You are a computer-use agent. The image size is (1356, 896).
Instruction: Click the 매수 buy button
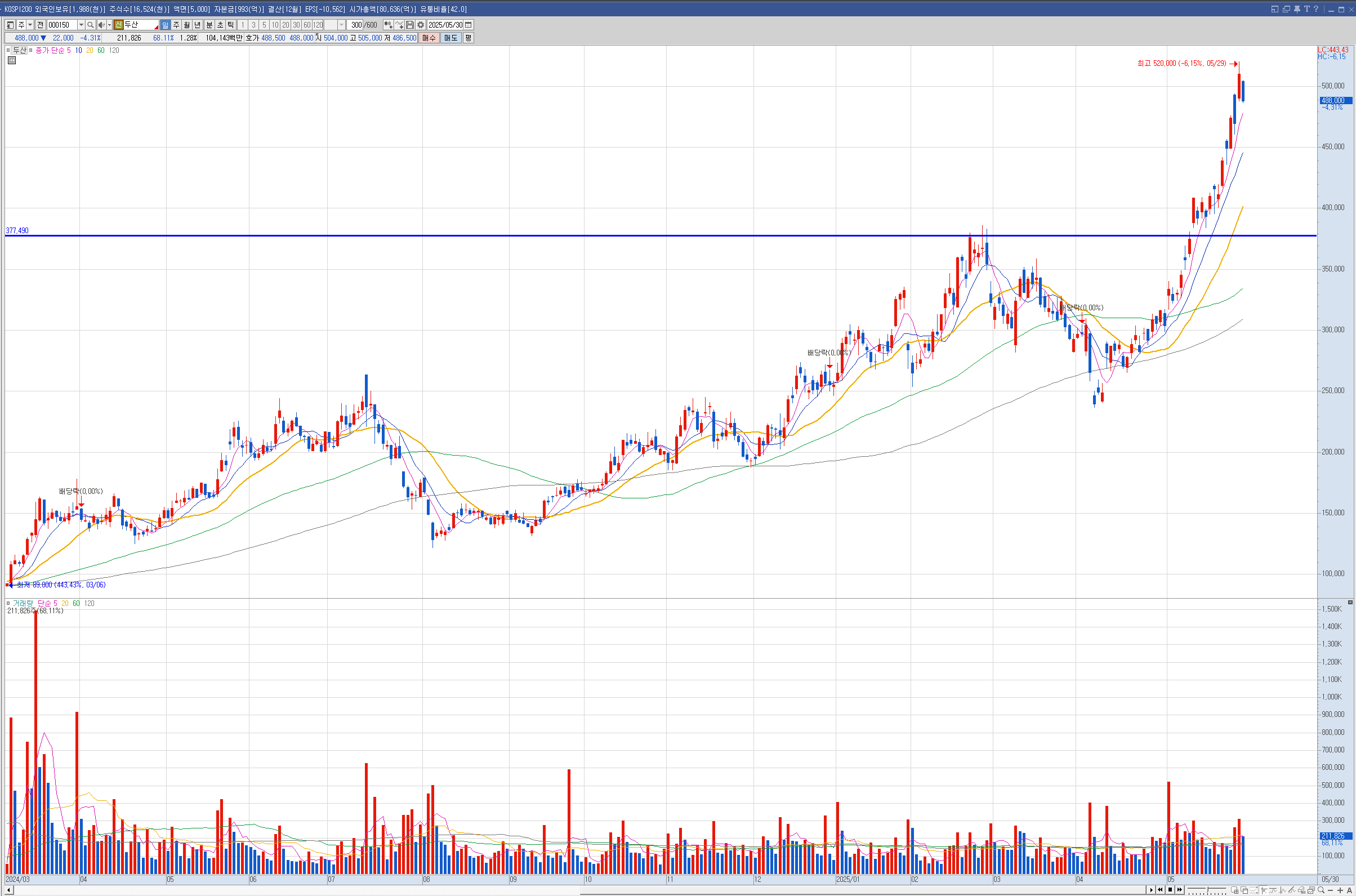[429, 38]
